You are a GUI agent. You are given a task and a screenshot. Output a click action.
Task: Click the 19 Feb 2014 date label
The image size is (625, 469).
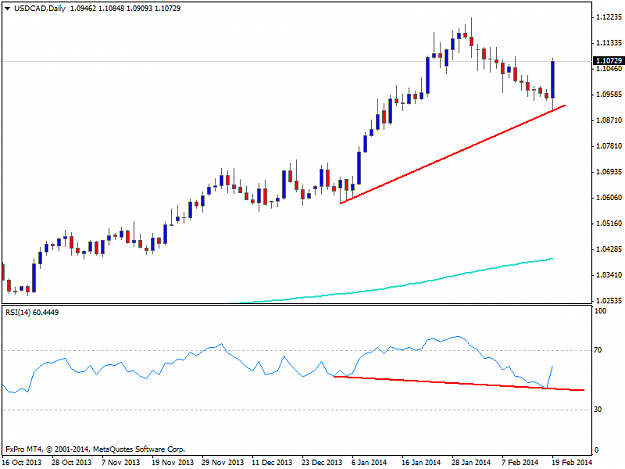(572, 463)
